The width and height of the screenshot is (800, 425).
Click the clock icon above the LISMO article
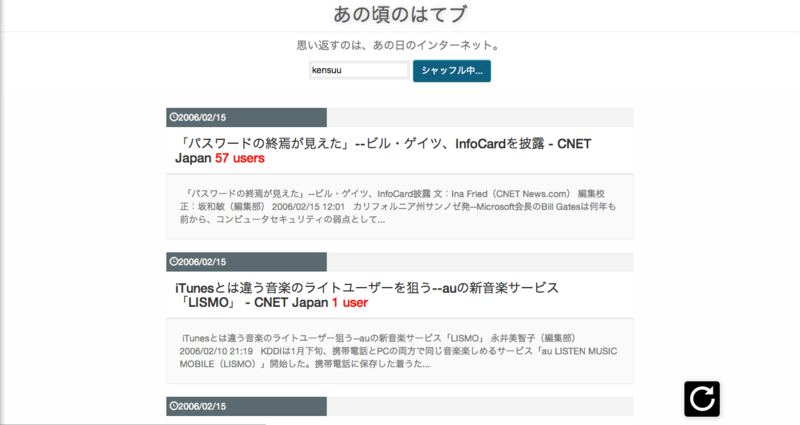(x=173, y=262)
